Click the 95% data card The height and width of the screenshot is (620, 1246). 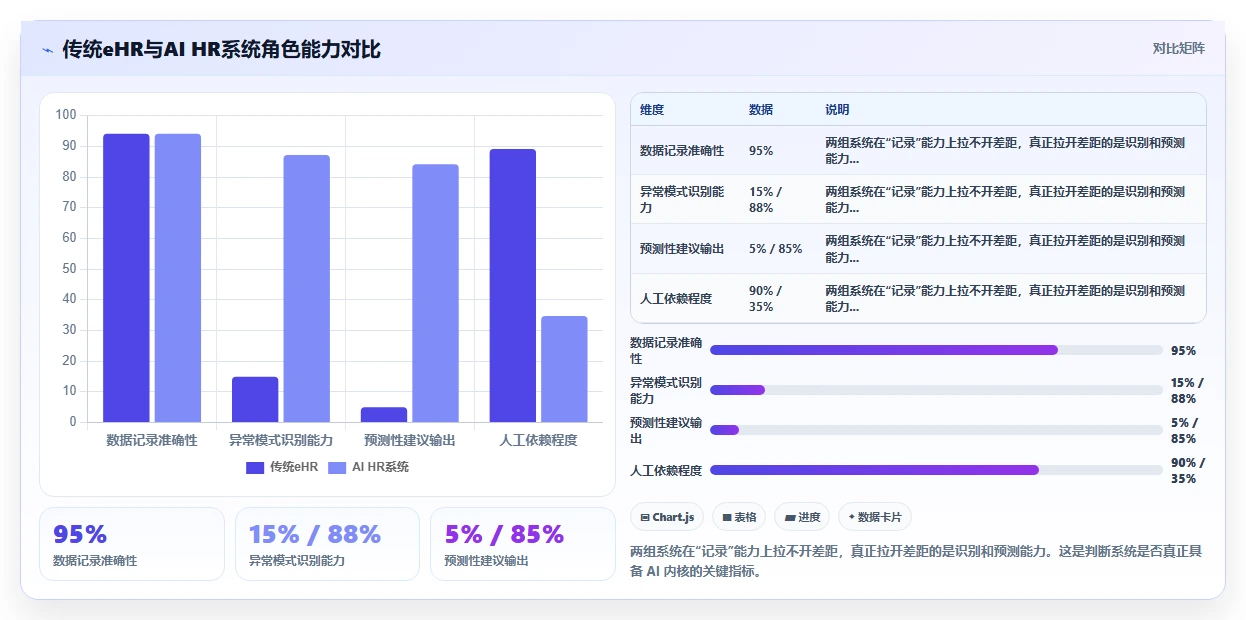pyautogui.click(x=132, y=544)
